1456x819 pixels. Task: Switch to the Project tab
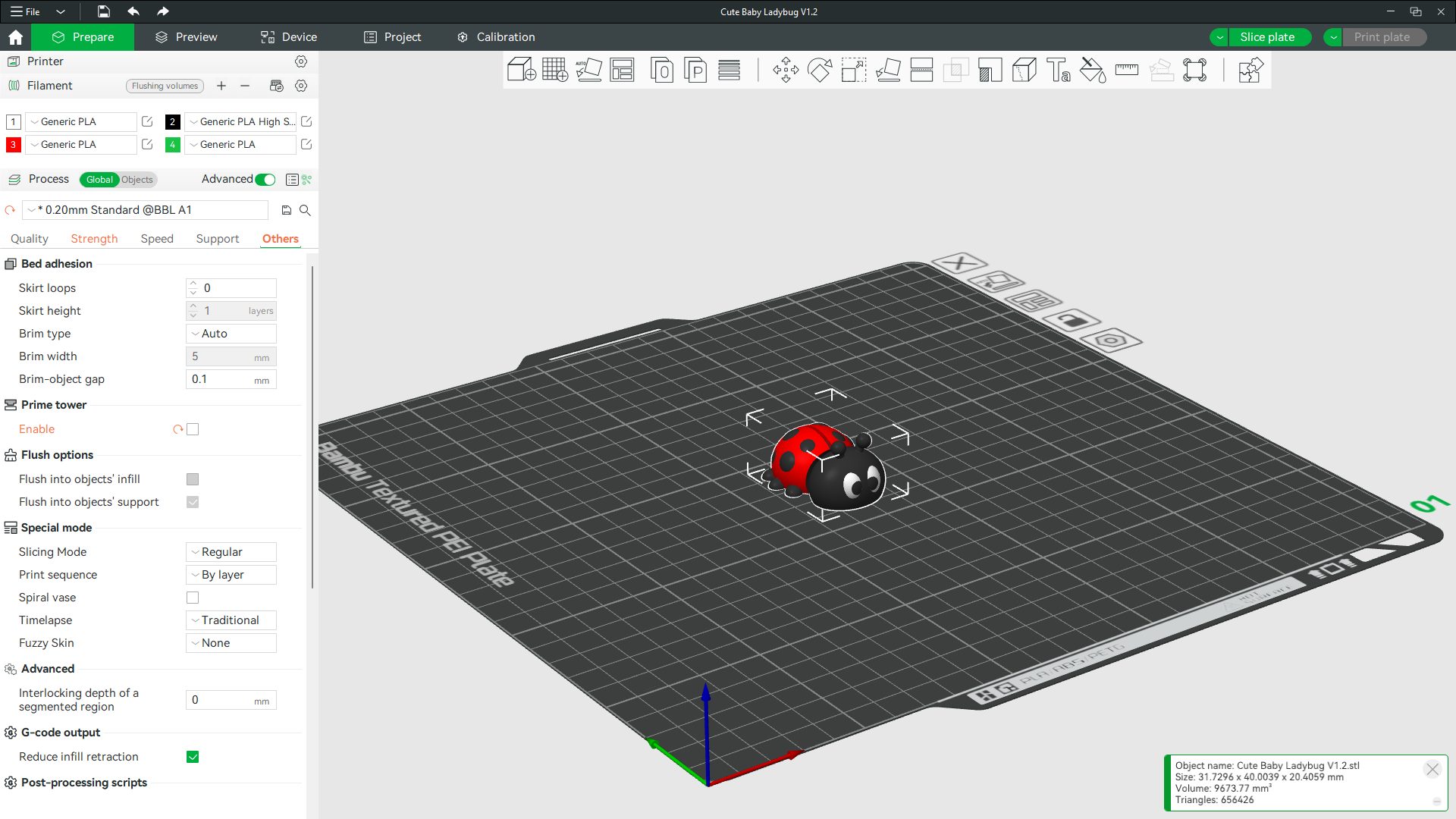pos(392,37)
